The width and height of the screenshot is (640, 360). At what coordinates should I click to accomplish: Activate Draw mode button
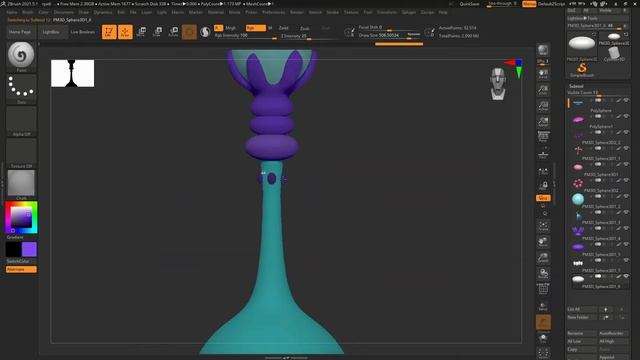tap(125, 32)
